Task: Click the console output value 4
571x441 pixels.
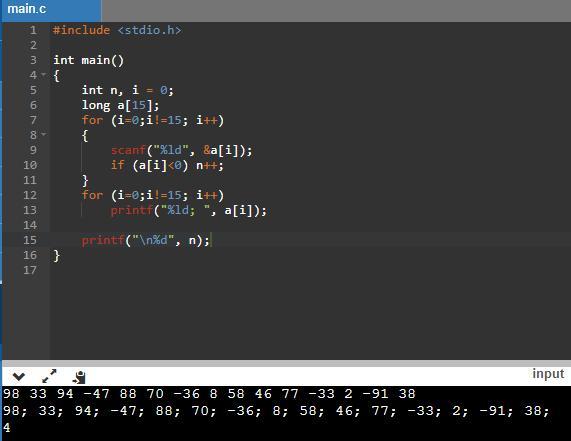Action: (7, 428)
